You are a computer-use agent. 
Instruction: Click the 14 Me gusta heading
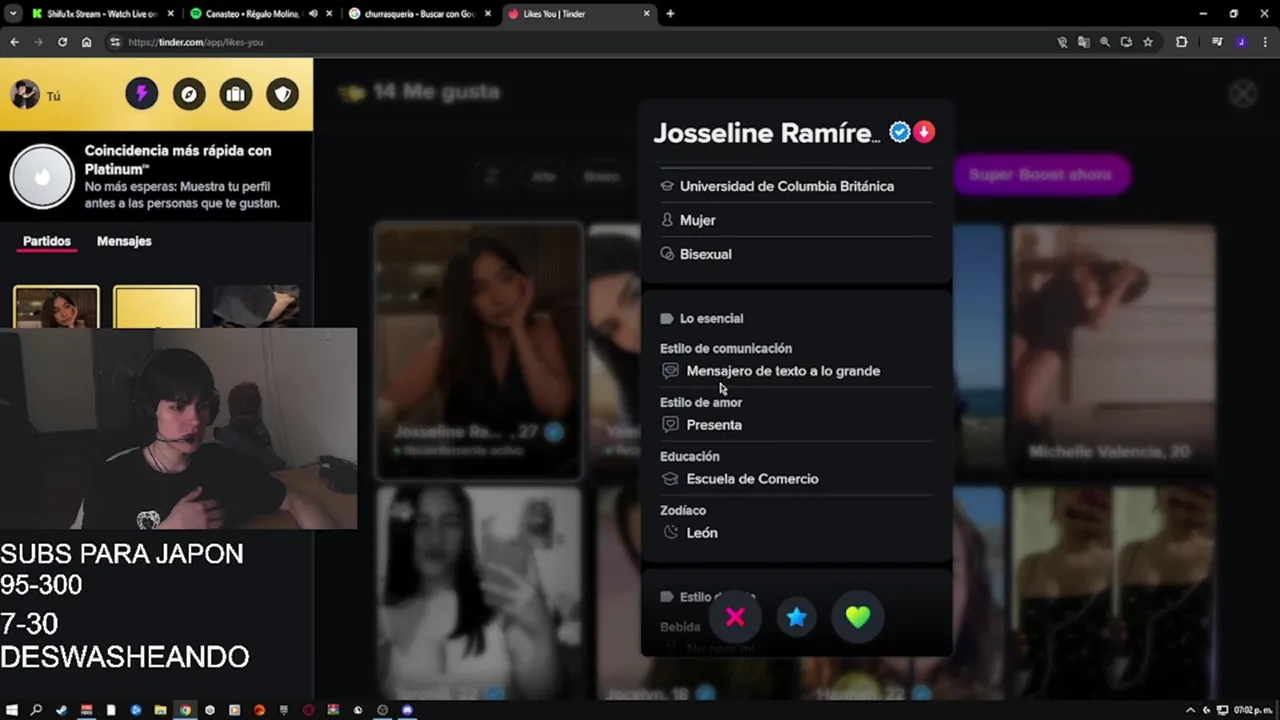pyautogui.click(x=435, y=92)
